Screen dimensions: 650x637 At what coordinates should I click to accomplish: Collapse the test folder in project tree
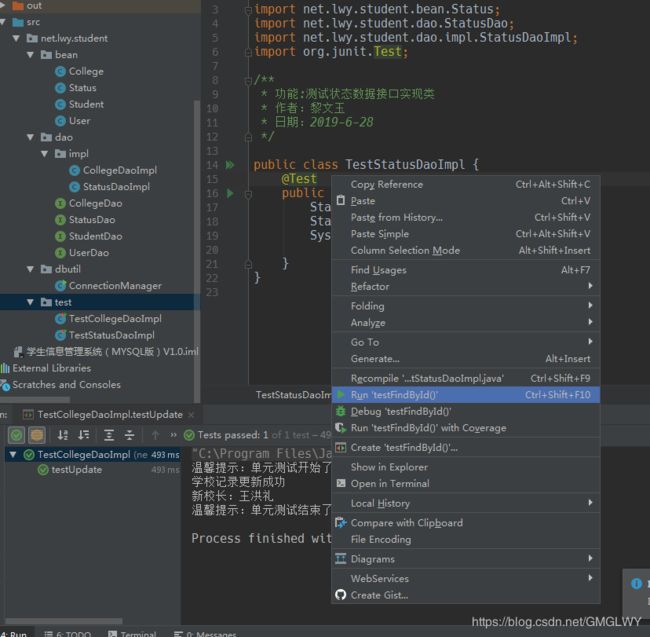coord(30,302)
